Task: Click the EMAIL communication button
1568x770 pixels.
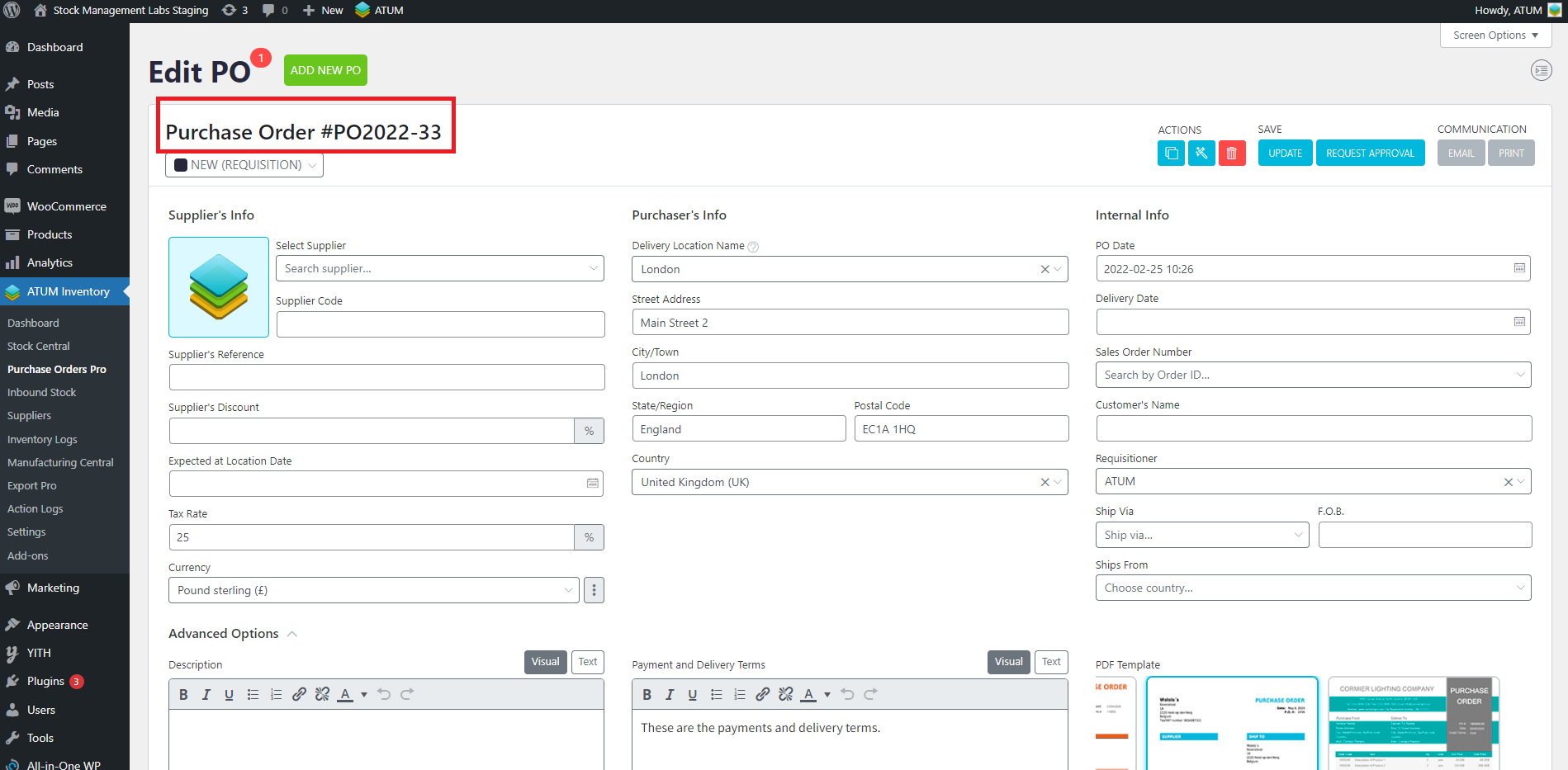Action: tap(1461, 154)
